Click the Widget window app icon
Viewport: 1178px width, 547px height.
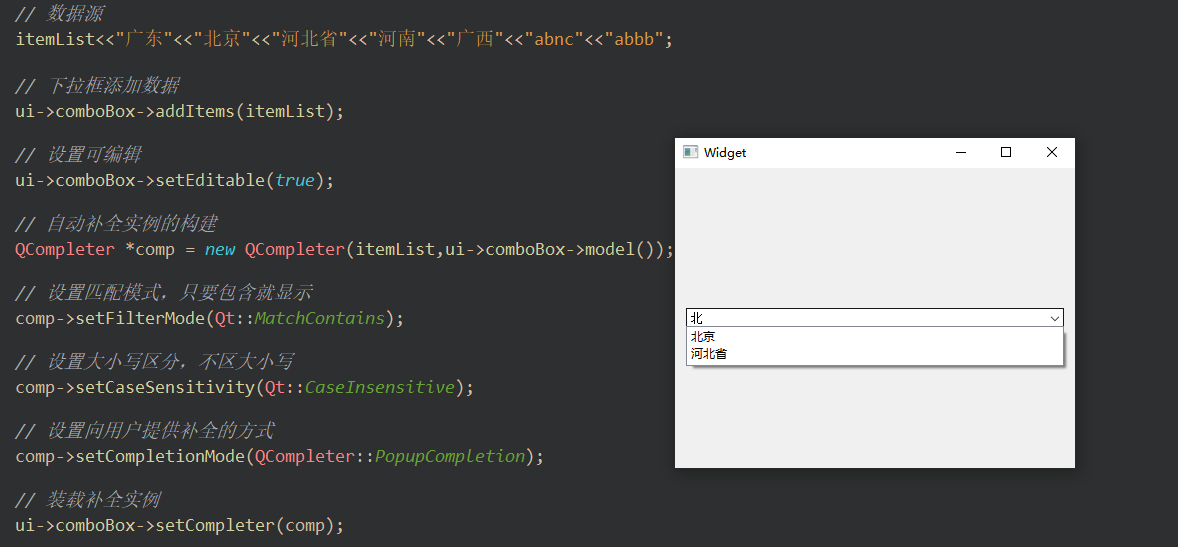[690, 152]
